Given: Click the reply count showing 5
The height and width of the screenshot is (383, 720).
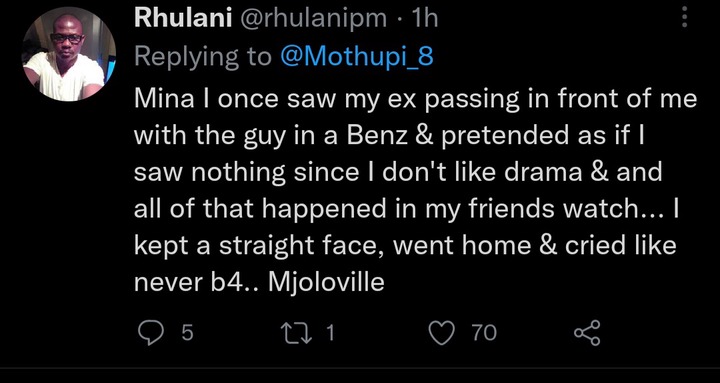Looking at the screenshot, I should click(187, 332).
